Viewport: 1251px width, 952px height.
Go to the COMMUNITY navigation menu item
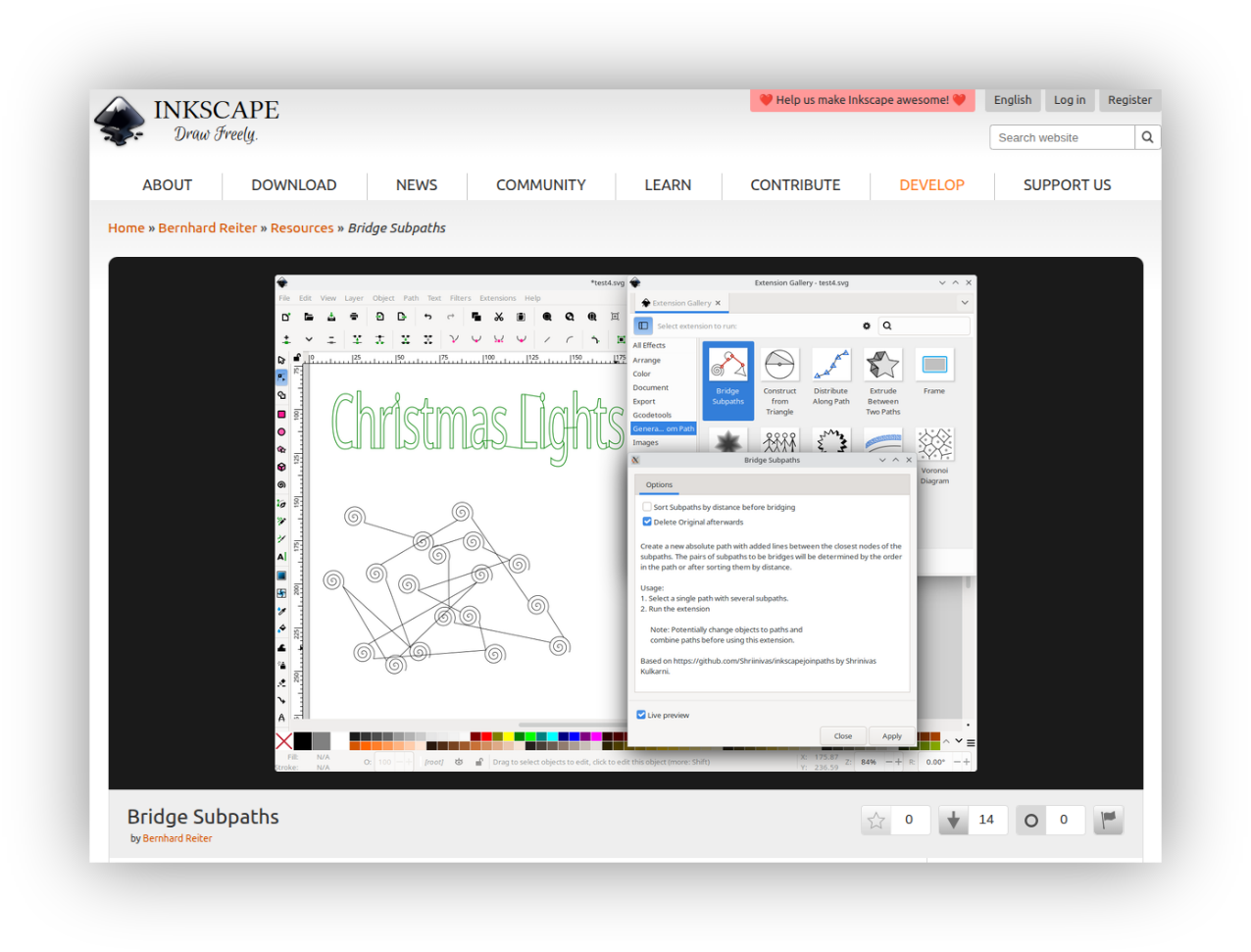coord(540,185)
